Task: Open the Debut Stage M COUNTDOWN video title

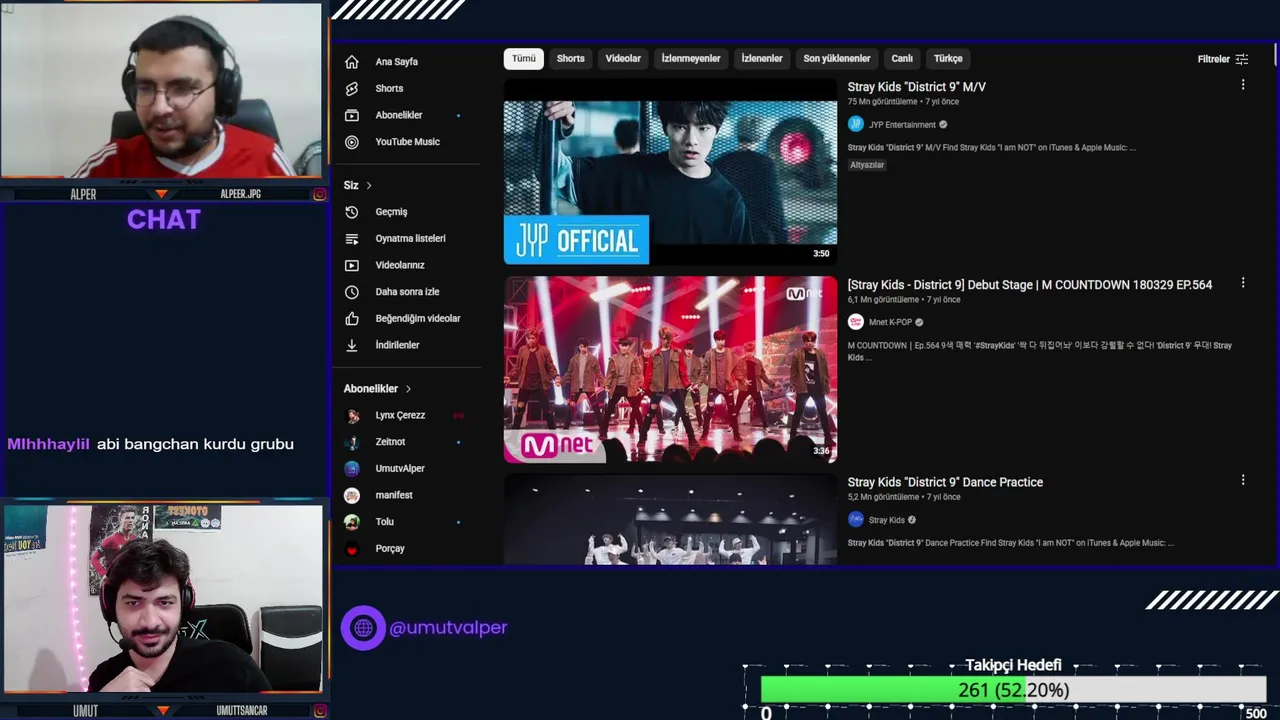Action: click(1030, 285)
